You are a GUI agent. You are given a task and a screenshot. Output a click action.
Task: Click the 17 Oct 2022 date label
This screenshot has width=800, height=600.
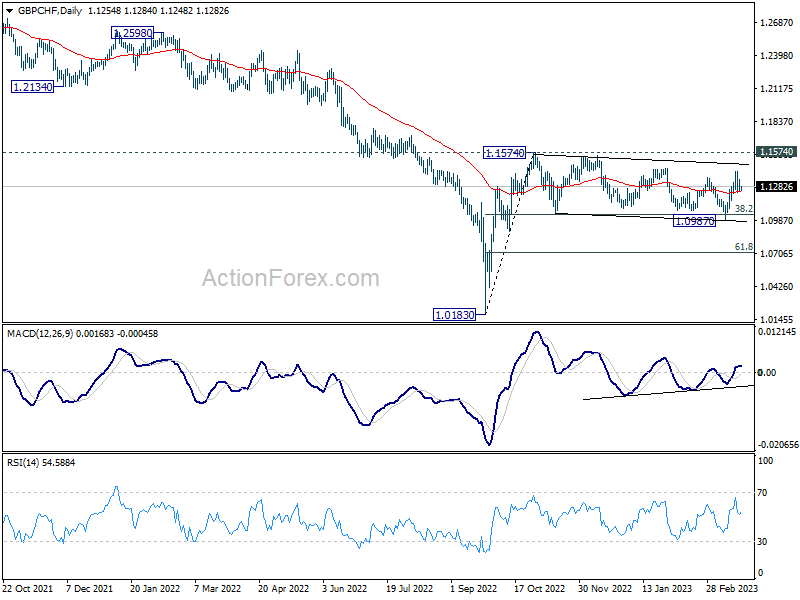(x=539, y=589)
